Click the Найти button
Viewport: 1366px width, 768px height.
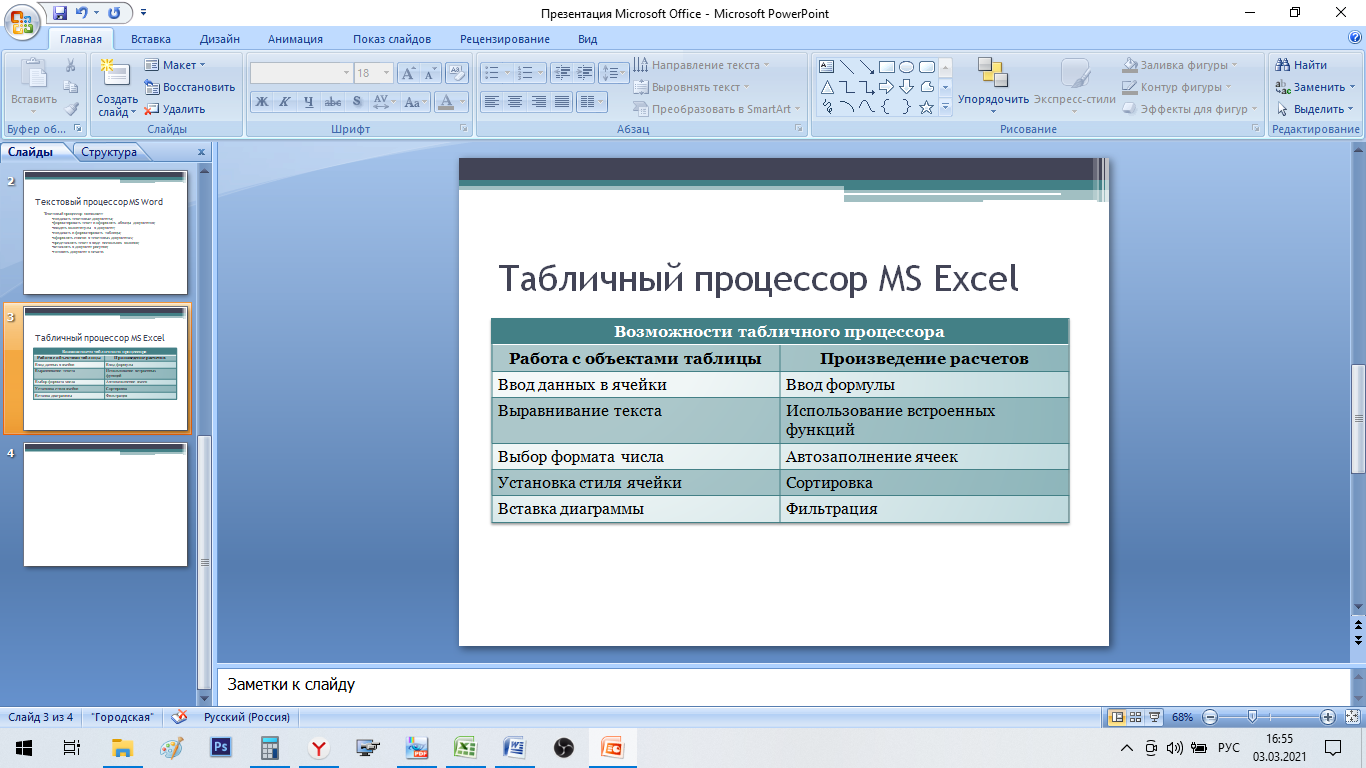pos(1301,65)
